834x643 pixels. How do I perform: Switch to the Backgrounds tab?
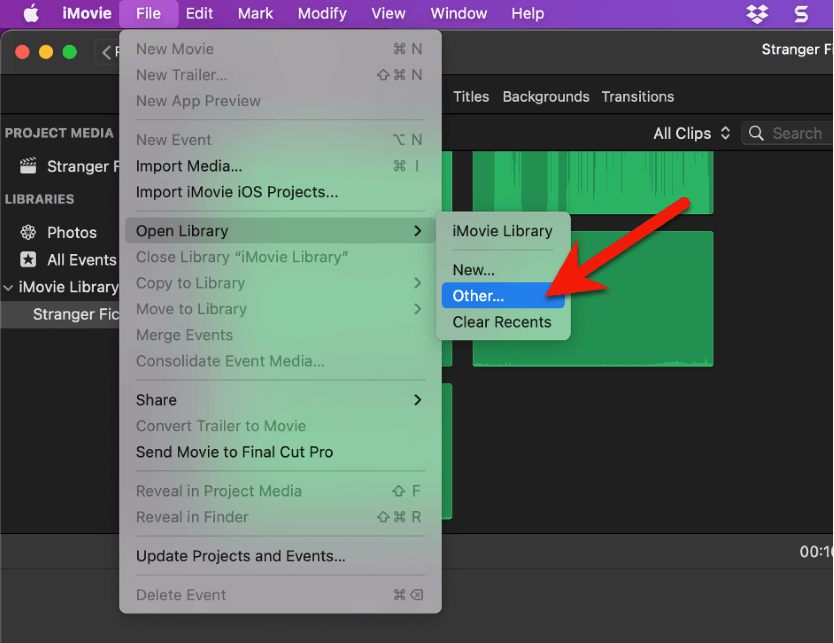546,97
